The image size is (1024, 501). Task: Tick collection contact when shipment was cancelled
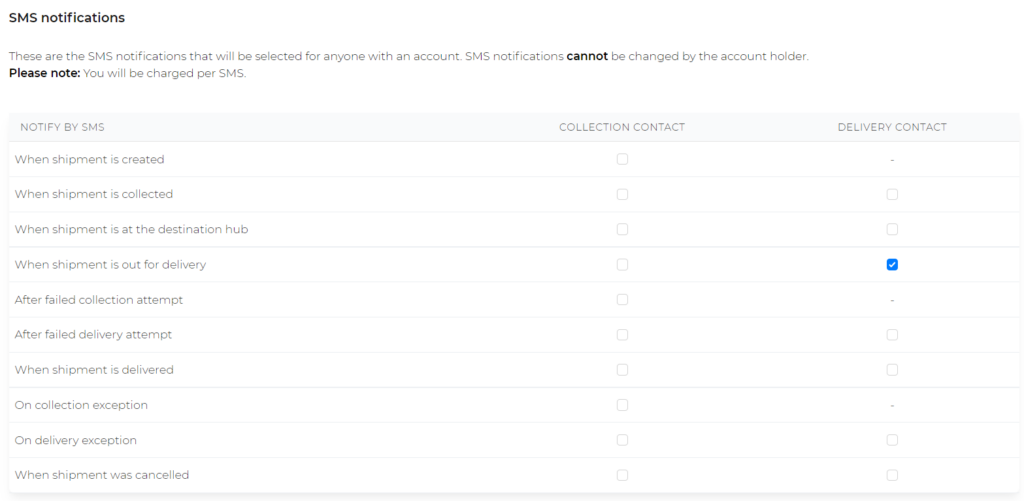coord(622,475)
